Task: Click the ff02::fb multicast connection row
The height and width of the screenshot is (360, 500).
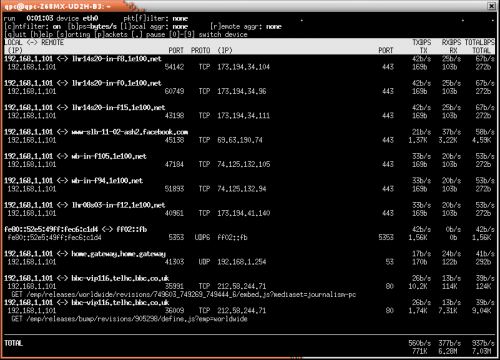Action: (249, 233)
